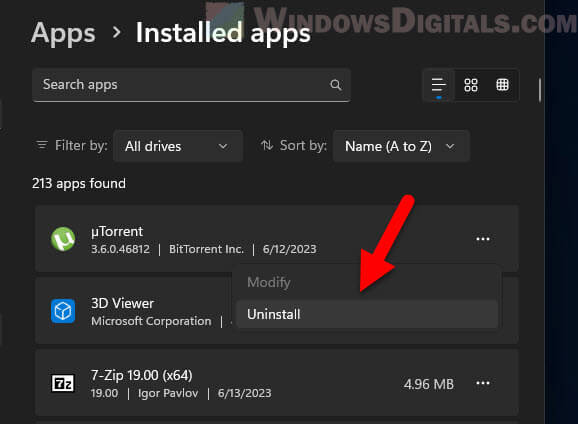Focus the Search apps field

click(191, 85)
